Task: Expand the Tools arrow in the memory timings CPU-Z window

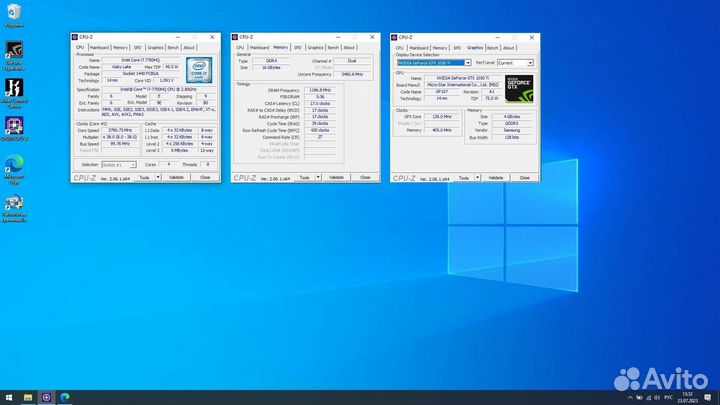Action: (318, 177)
